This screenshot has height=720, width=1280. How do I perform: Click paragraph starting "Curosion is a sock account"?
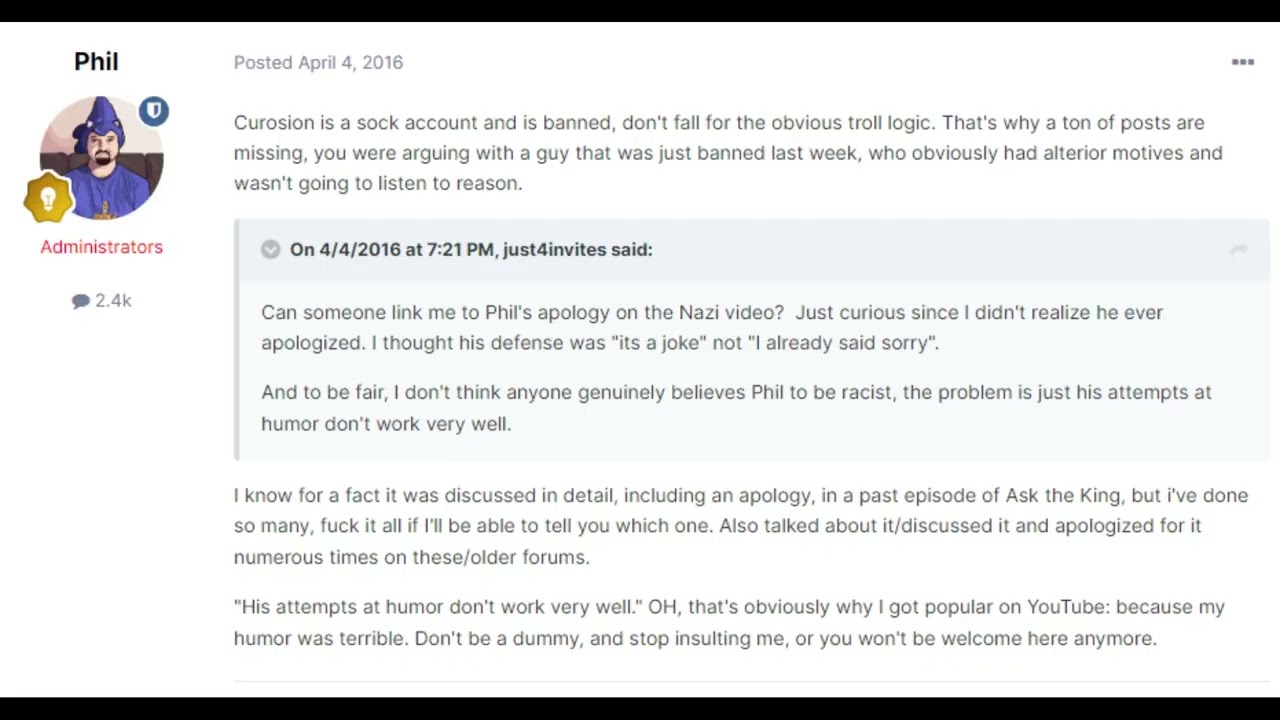(727, 152)
